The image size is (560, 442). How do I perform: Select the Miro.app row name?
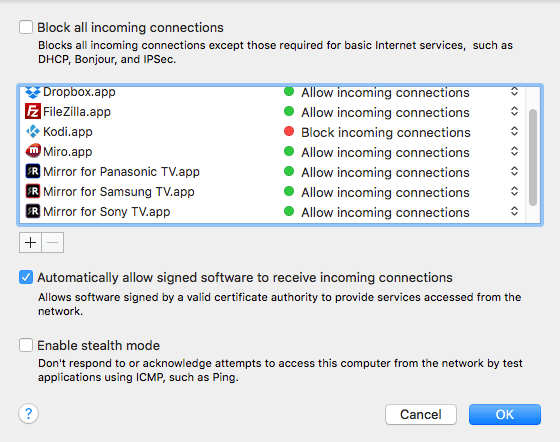pos(68,152)
